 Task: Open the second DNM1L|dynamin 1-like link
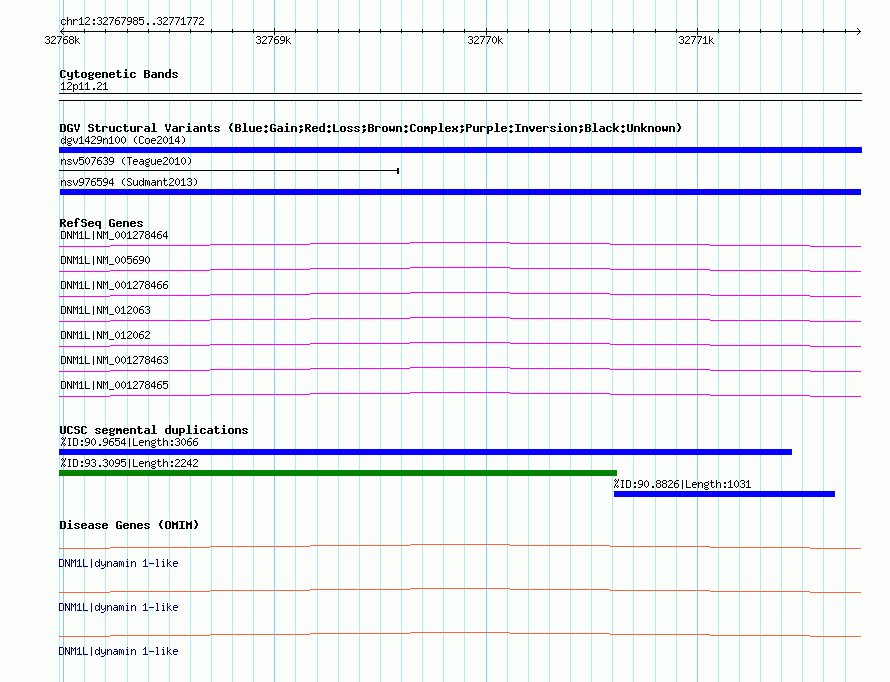pyautogui.click(x=118, y=607)
